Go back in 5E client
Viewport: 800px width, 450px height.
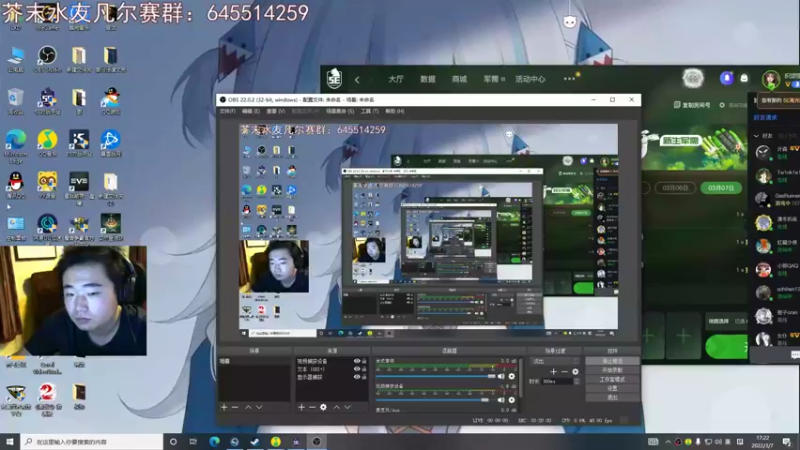click(357, 80)
